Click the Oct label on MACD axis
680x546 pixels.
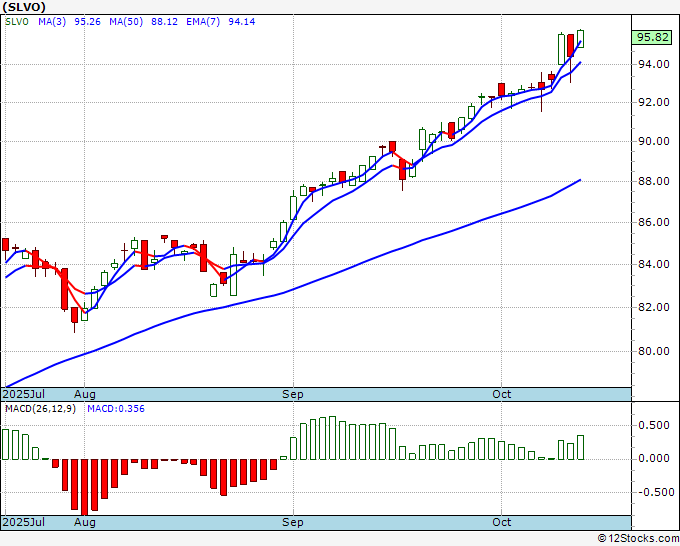(x=502, y=522)
